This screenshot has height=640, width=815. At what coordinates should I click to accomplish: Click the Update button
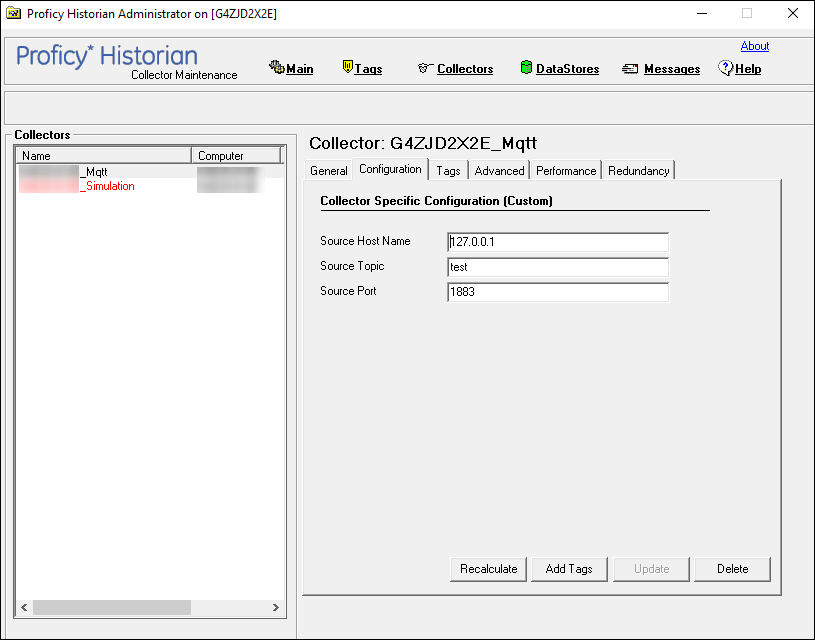click(651, 569)
